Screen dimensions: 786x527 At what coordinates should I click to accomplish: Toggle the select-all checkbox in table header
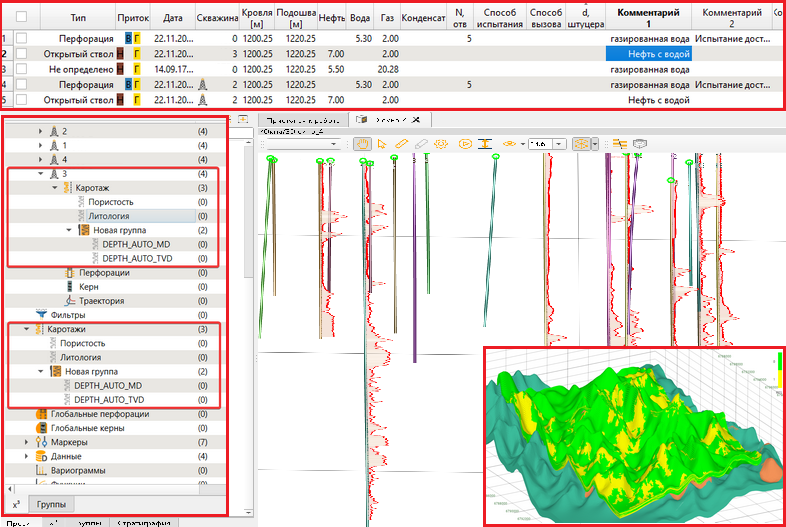pyautogui.click(x=22, y=17)
